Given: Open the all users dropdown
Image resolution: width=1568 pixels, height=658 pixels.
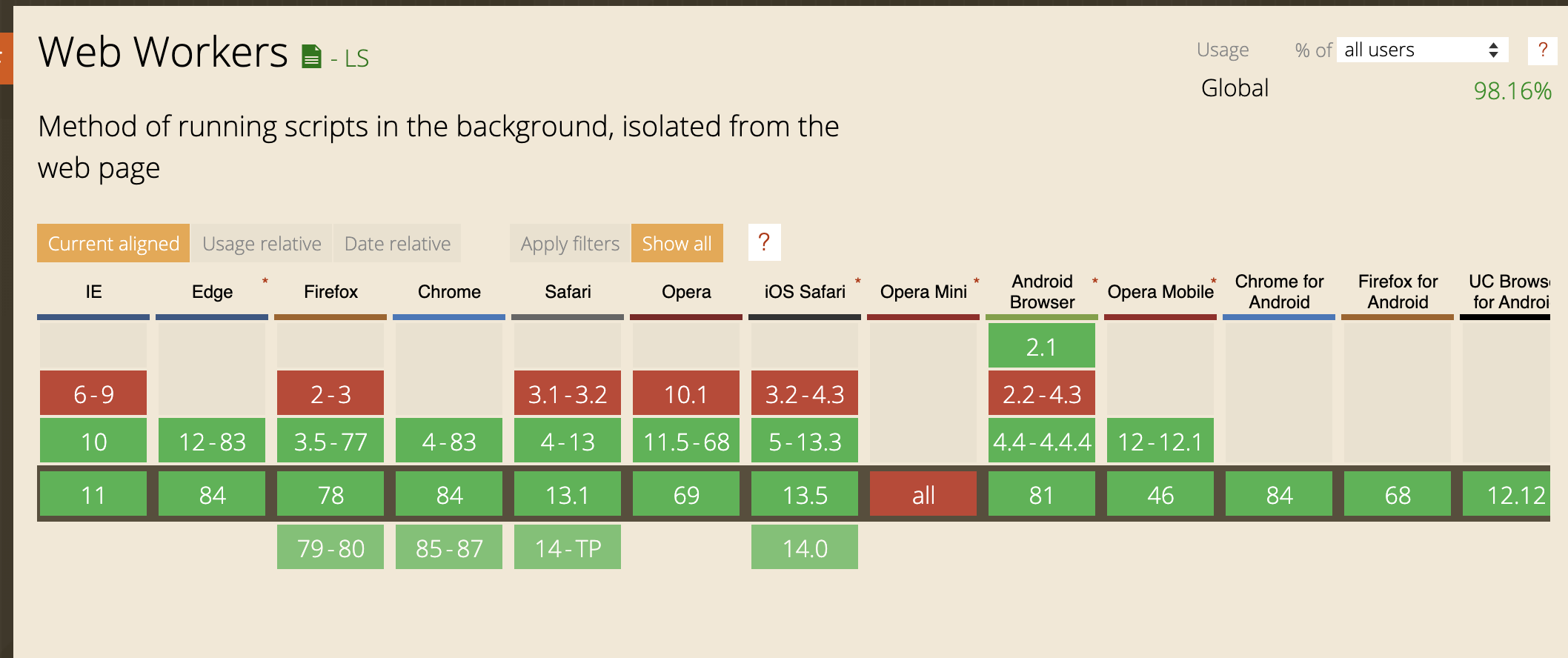Looking at the screenshot, I should click(x=1421, y=50).
